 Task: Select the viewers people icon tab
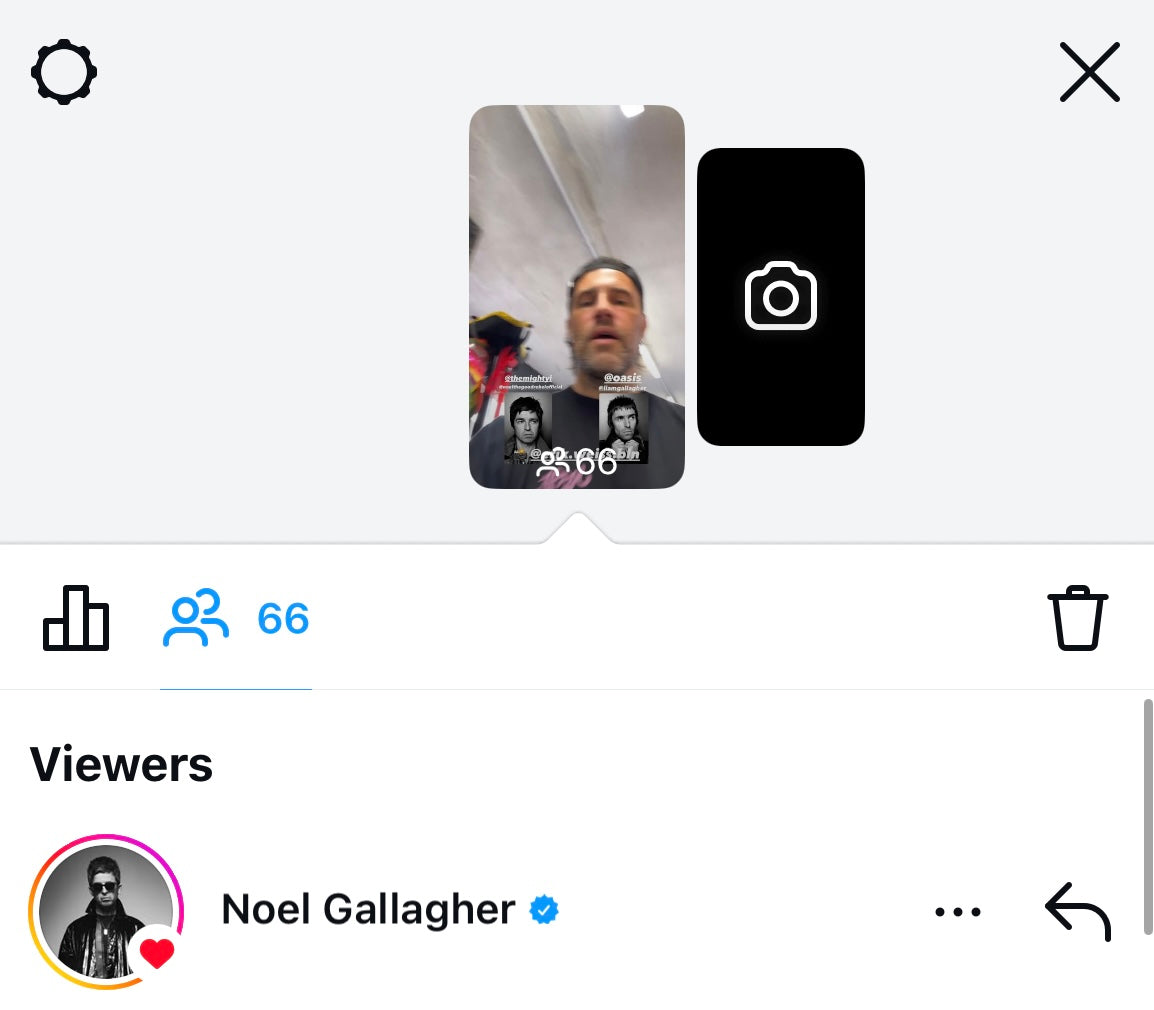(195, 619)
